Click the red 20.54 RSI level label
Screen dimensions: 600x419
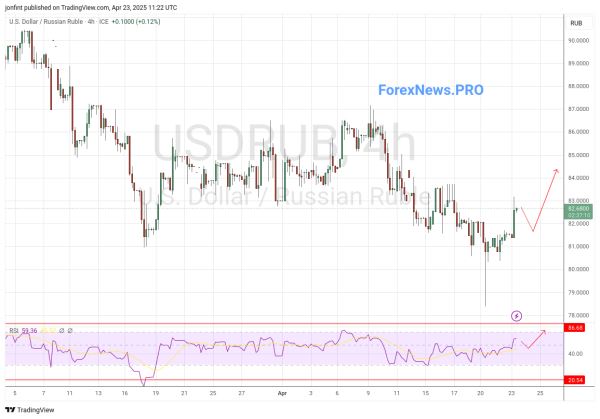pos(575,380)
